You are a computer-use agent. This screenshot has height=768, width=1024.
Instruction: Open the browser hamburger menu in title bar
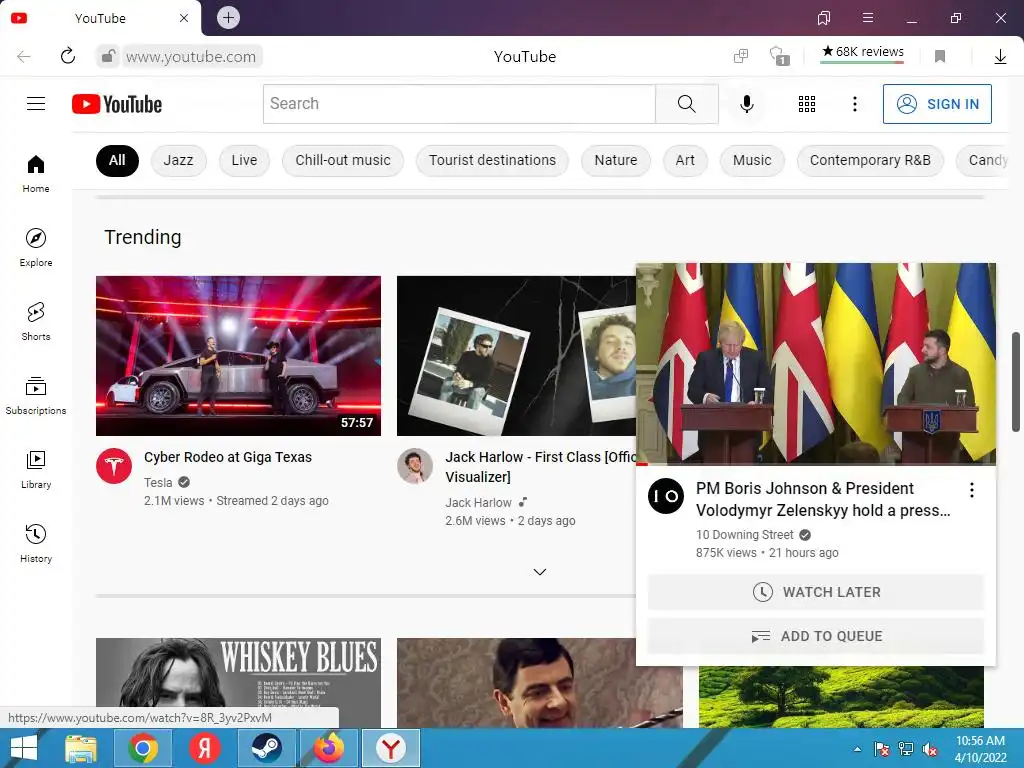[x=867, y=18]
